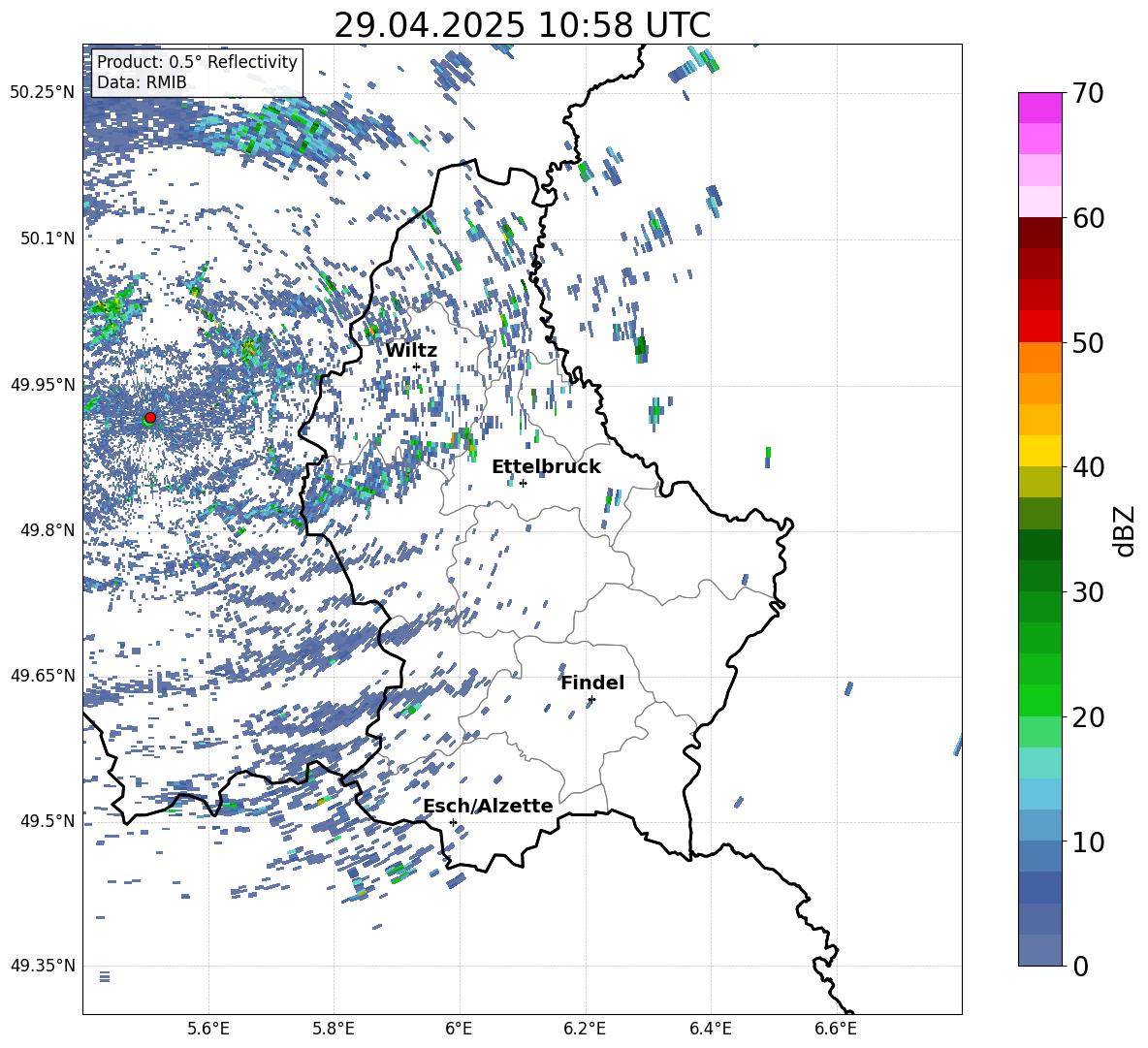Click the Product: 0.5° Reflectivity text

point(197,61)
